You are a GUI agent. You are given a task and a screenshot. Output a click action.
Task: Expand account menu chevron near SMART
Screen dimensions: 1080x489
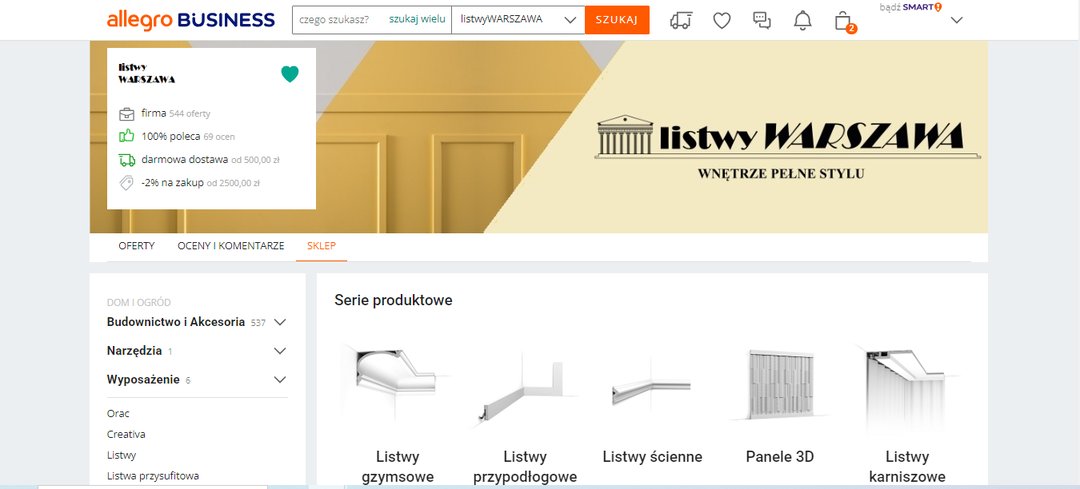pos(956,21)
